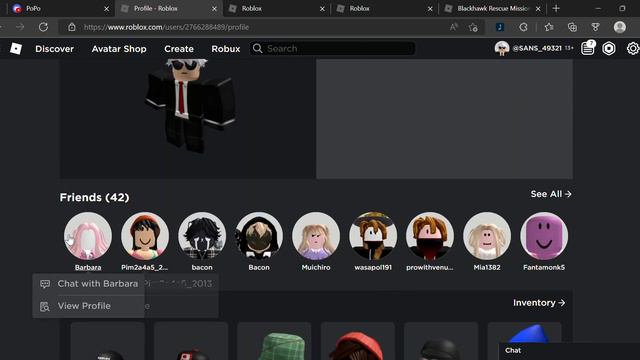Click the name Mia1382
Viewport: 640px width, 360px height.
(x=487, y=268)
